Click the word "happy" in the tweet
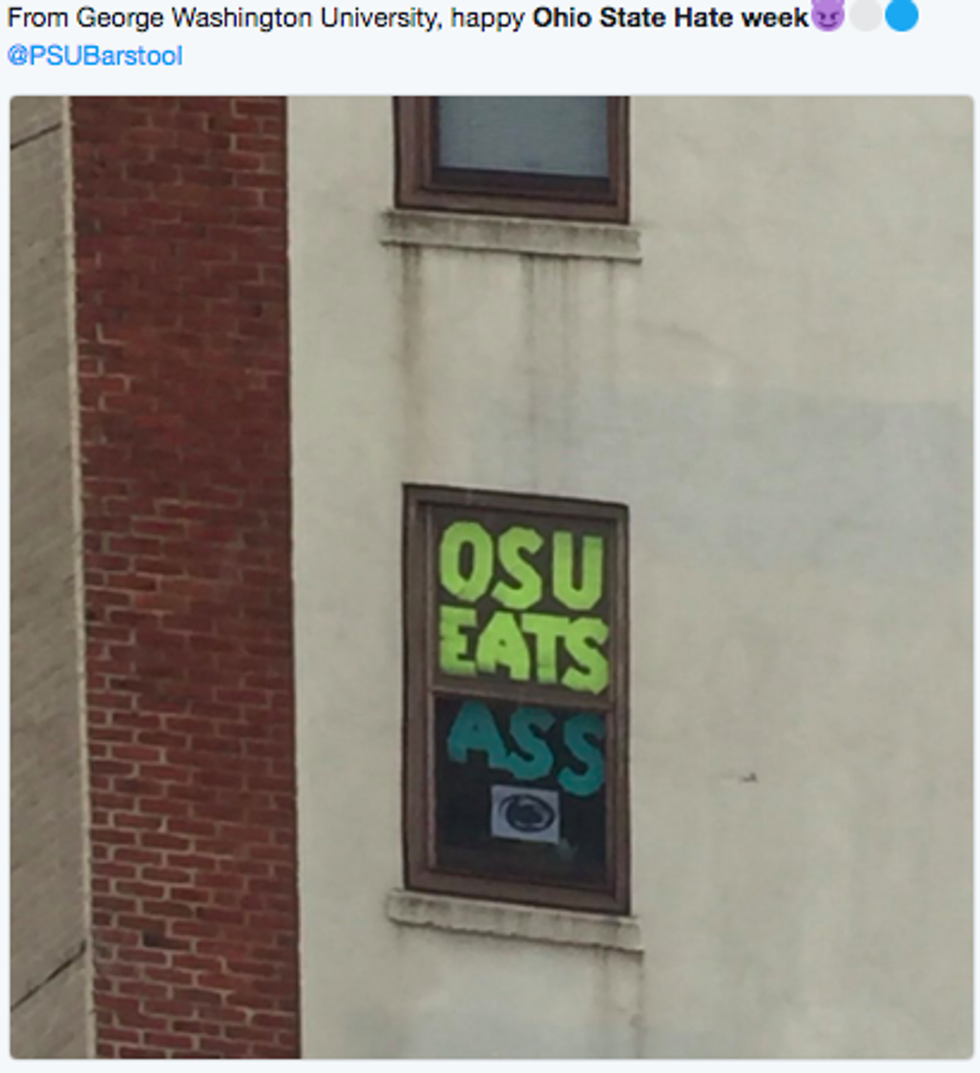The image size is (980, 1073). [488, 19]
